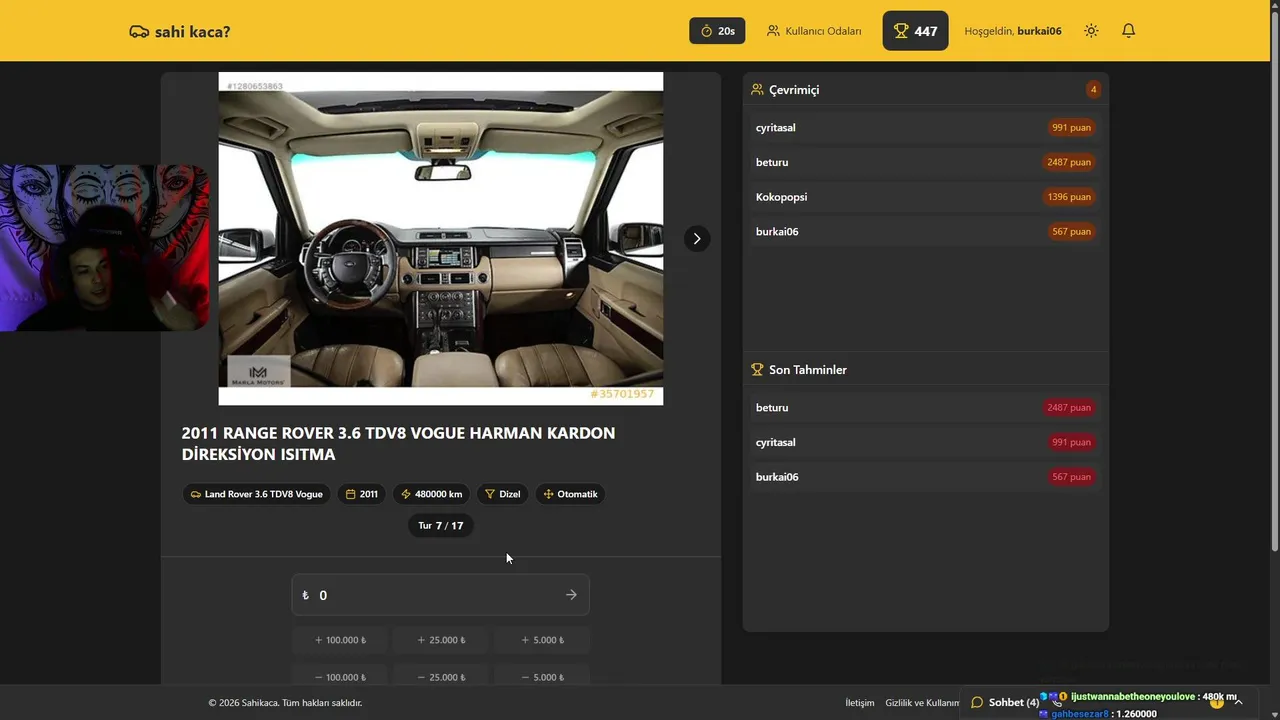This screenshot has height=720, width=1280.
Task: Add 25.000 ₺ to the guess
Action: [x=441, y=640]
